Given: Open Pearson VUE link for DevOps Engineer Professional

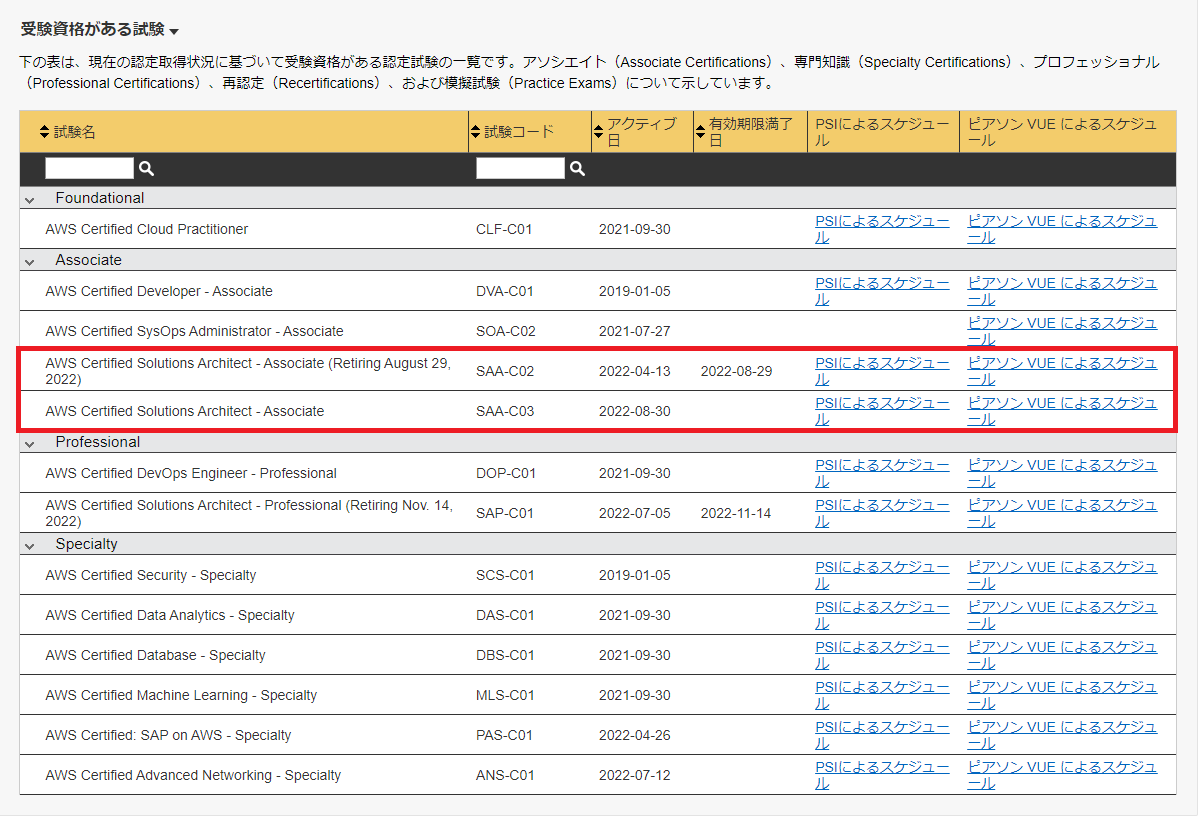Looking at the screenshot, I should pos(1062,473).
